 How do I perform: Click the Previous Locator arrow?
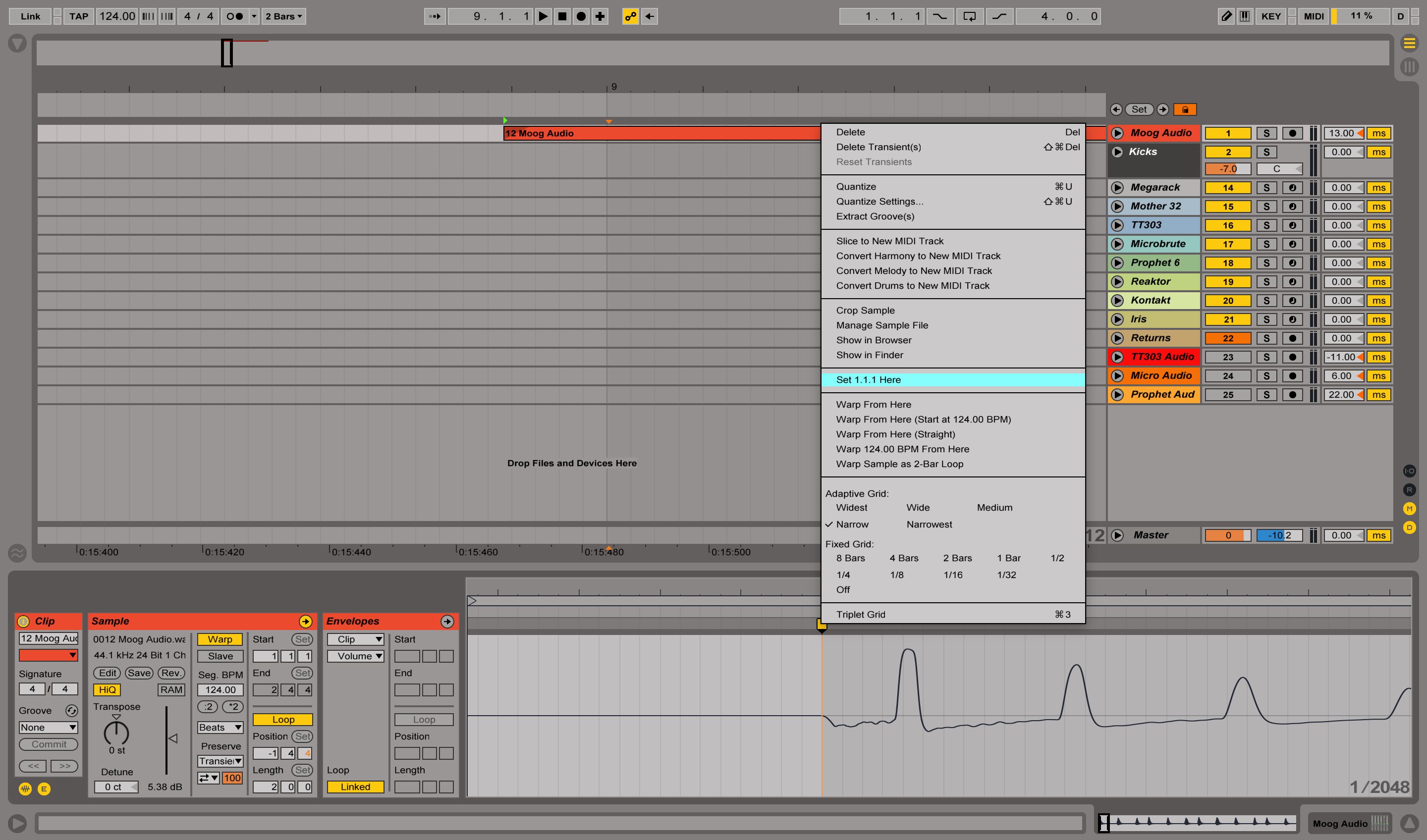pos(1116,109)
